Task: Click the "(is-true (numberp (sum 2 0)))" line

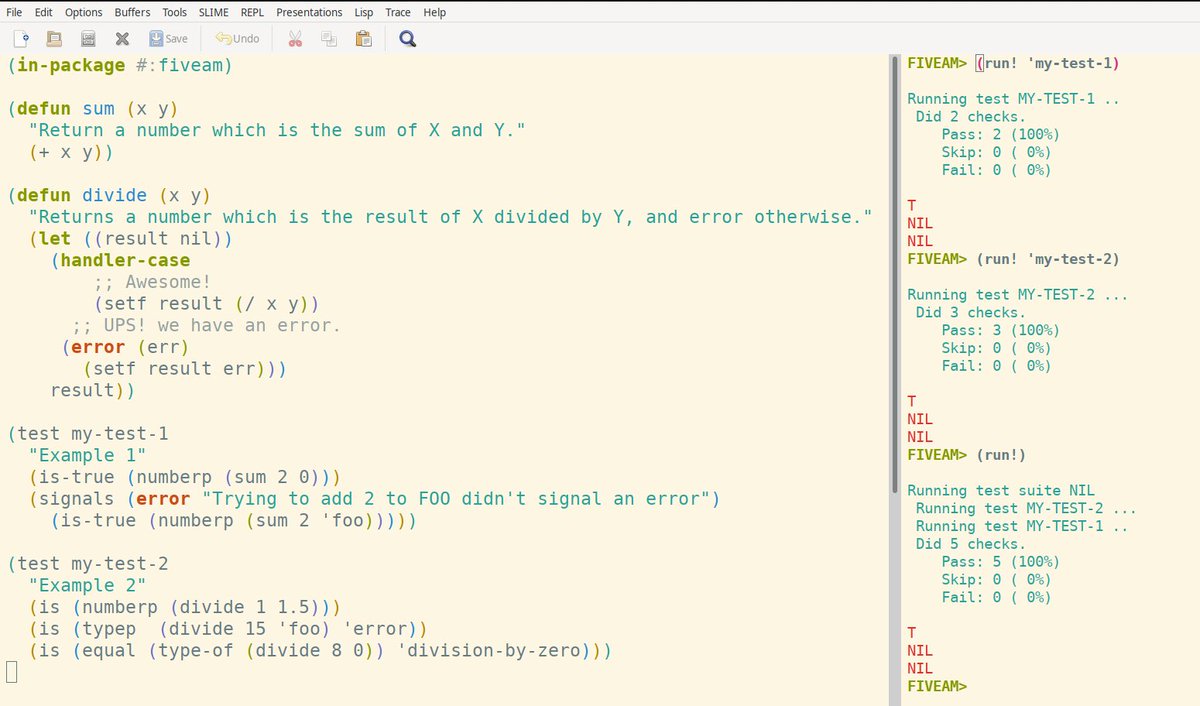Action: pyautogui.click(x=185, y=477)
